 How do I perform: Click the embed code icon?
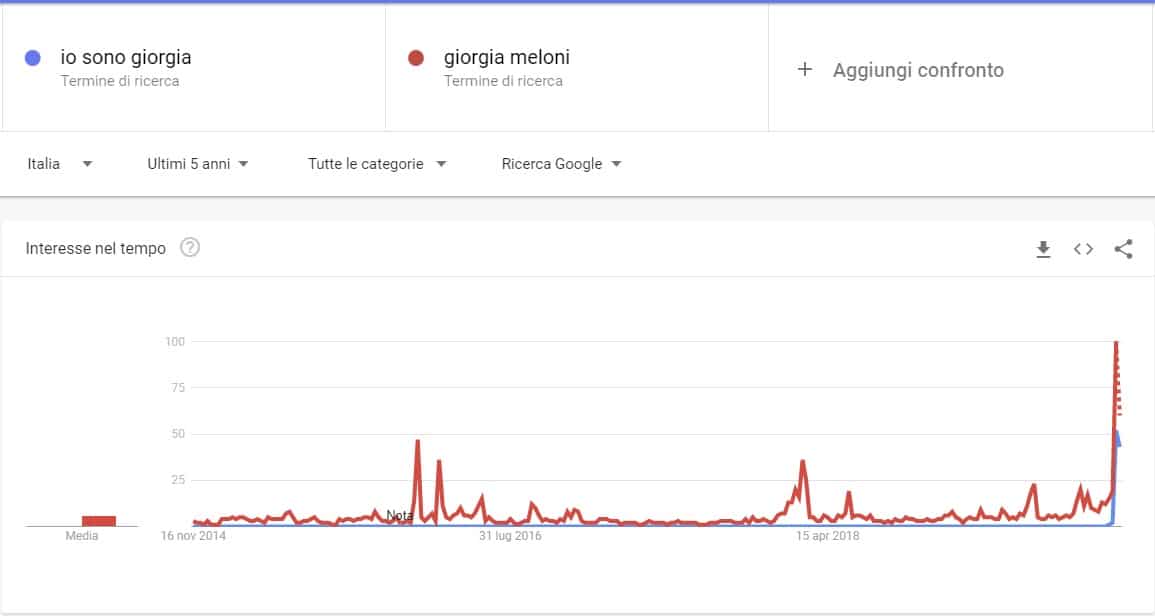coord(1083,249)
